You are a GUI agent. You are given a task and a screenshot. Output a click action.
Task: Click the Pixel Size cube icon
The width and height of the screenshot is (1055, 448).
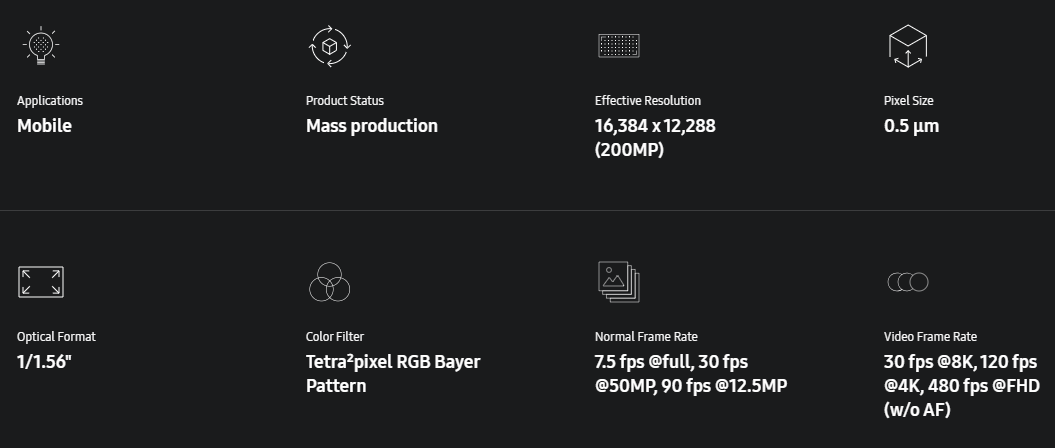click(x=907, y=46)
